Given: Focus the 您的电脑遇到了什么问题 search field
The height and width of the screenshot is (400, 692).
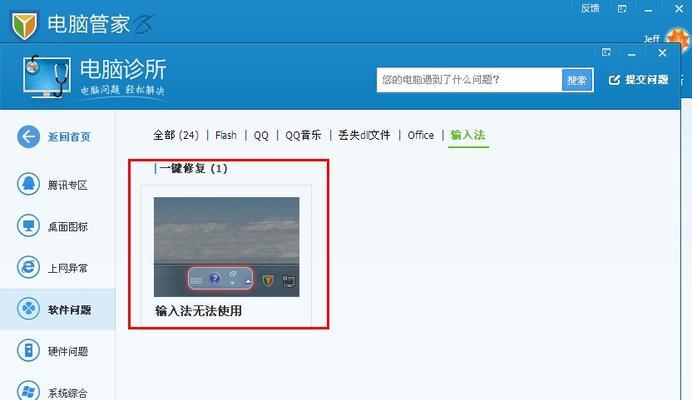Looking at the screenshot, I should coord(469,80).
